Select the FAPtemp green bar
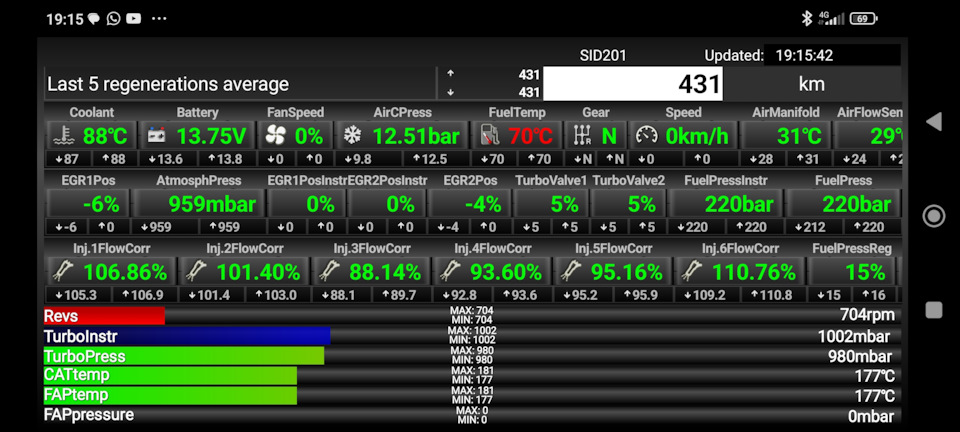Image resolution: width=960 pixels, height=432 pixels. [170, 395]
